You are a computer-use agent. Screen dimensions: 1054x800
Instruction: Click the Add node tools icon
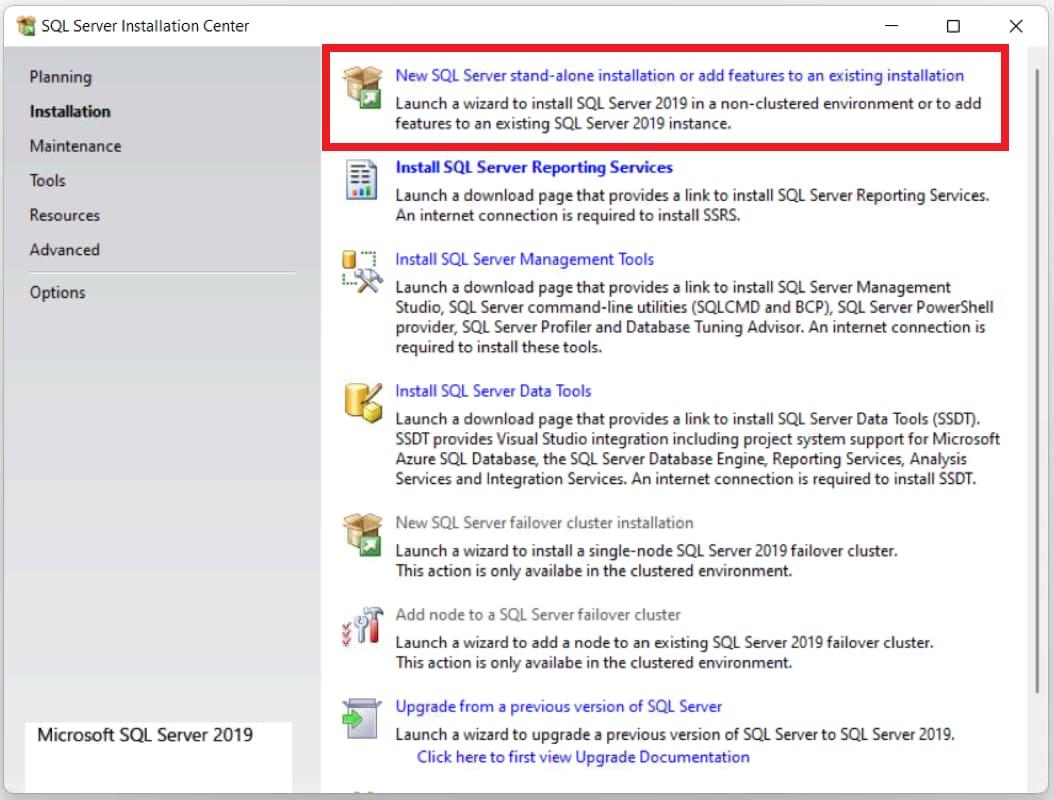tap(361, 626)
